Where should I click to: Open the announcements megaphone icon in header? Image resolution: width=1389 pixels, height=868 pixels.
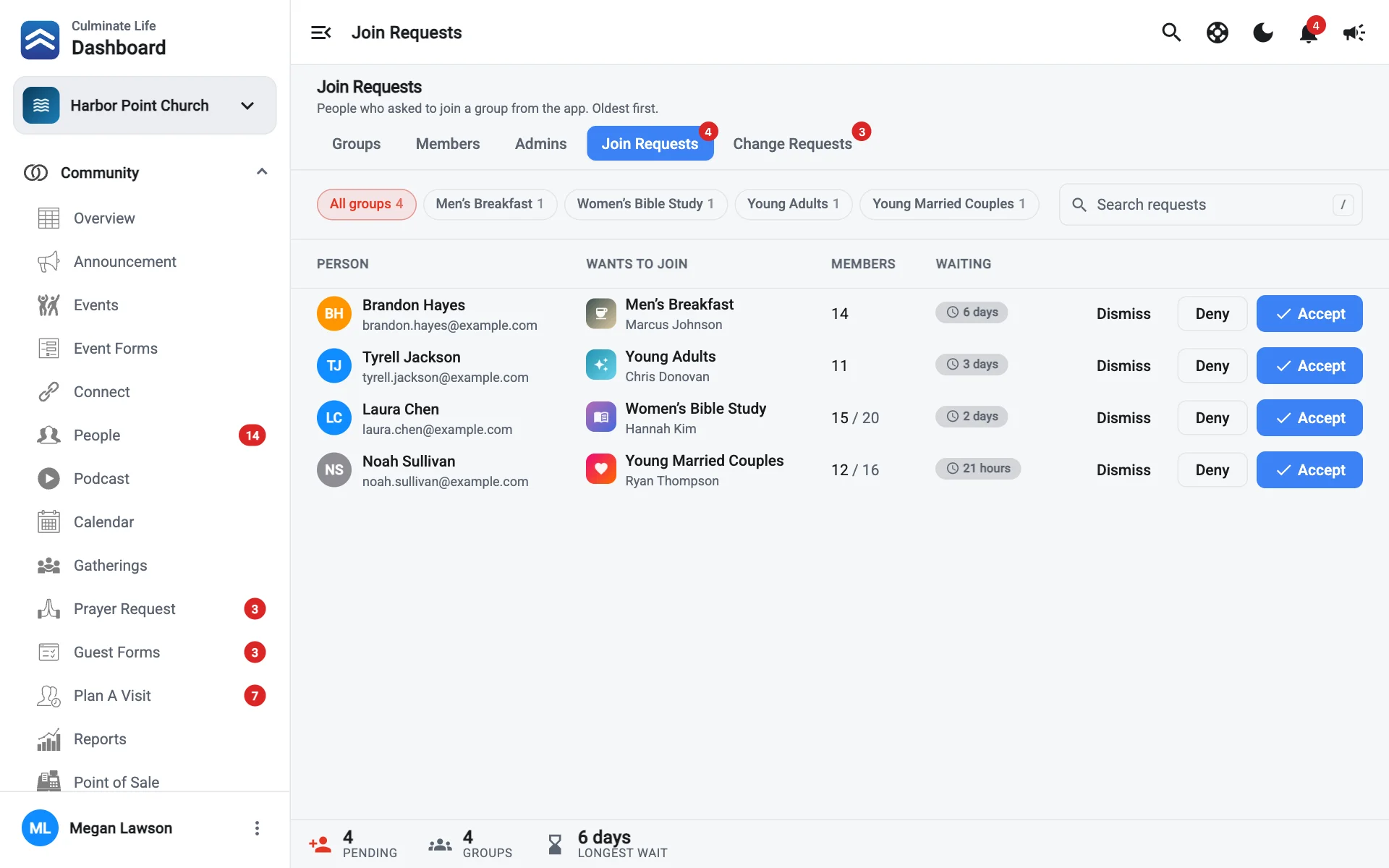[1354, 33]
